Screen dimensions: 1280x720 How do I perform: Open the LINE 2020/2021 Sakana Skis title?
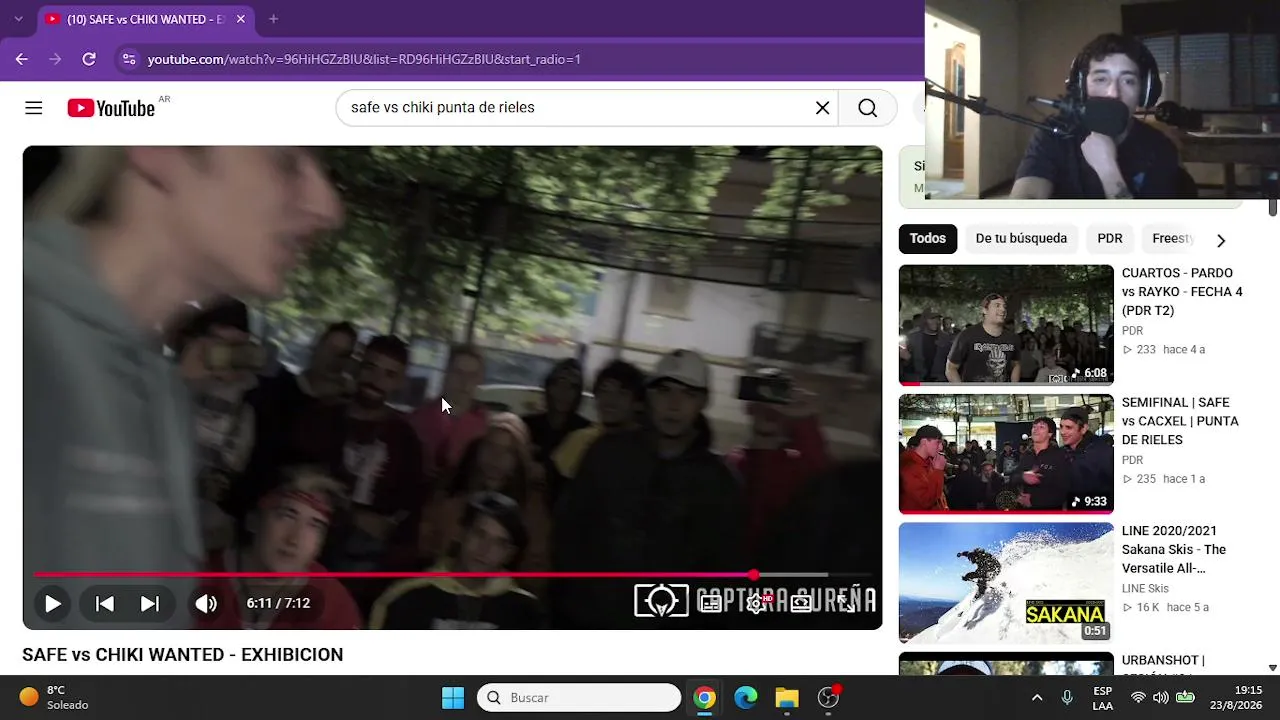point(1174,550)
